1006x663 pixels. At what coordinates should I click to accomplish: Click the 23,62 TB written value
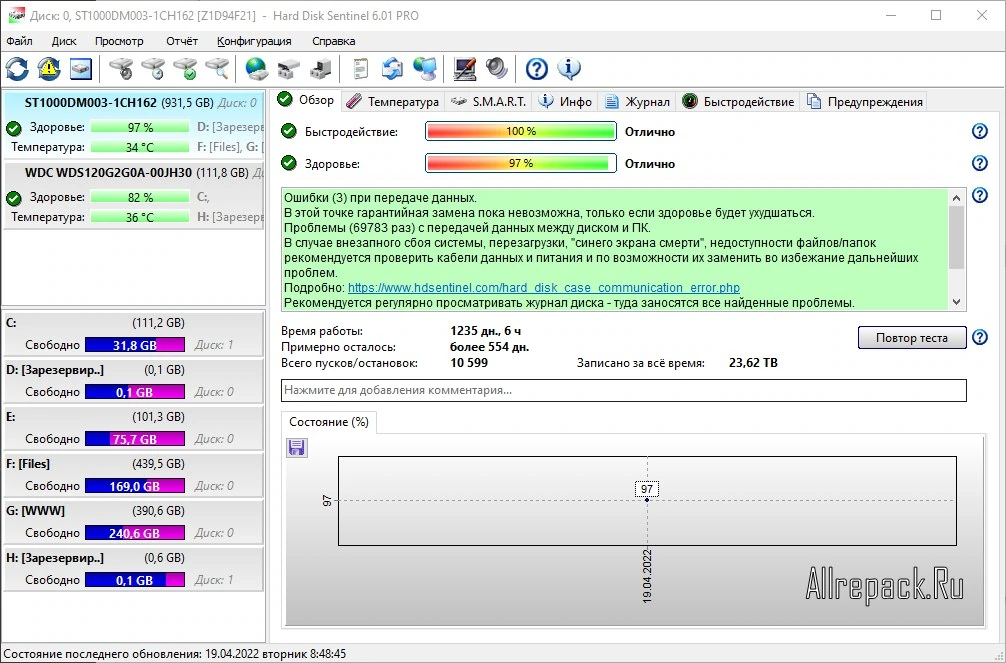(753, 363)
